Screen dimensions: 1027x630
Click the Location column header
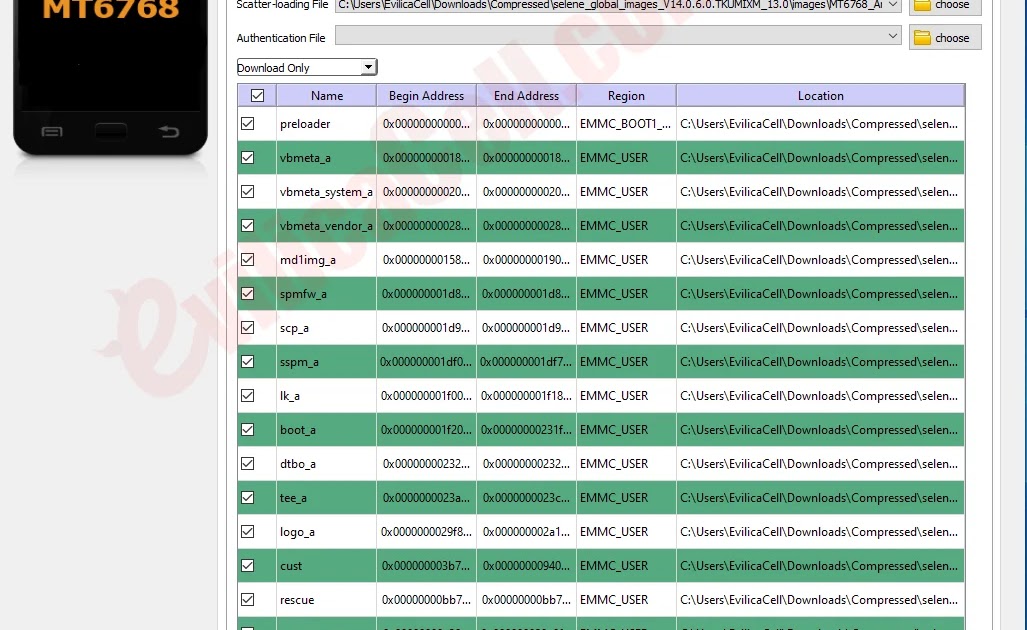820,96
